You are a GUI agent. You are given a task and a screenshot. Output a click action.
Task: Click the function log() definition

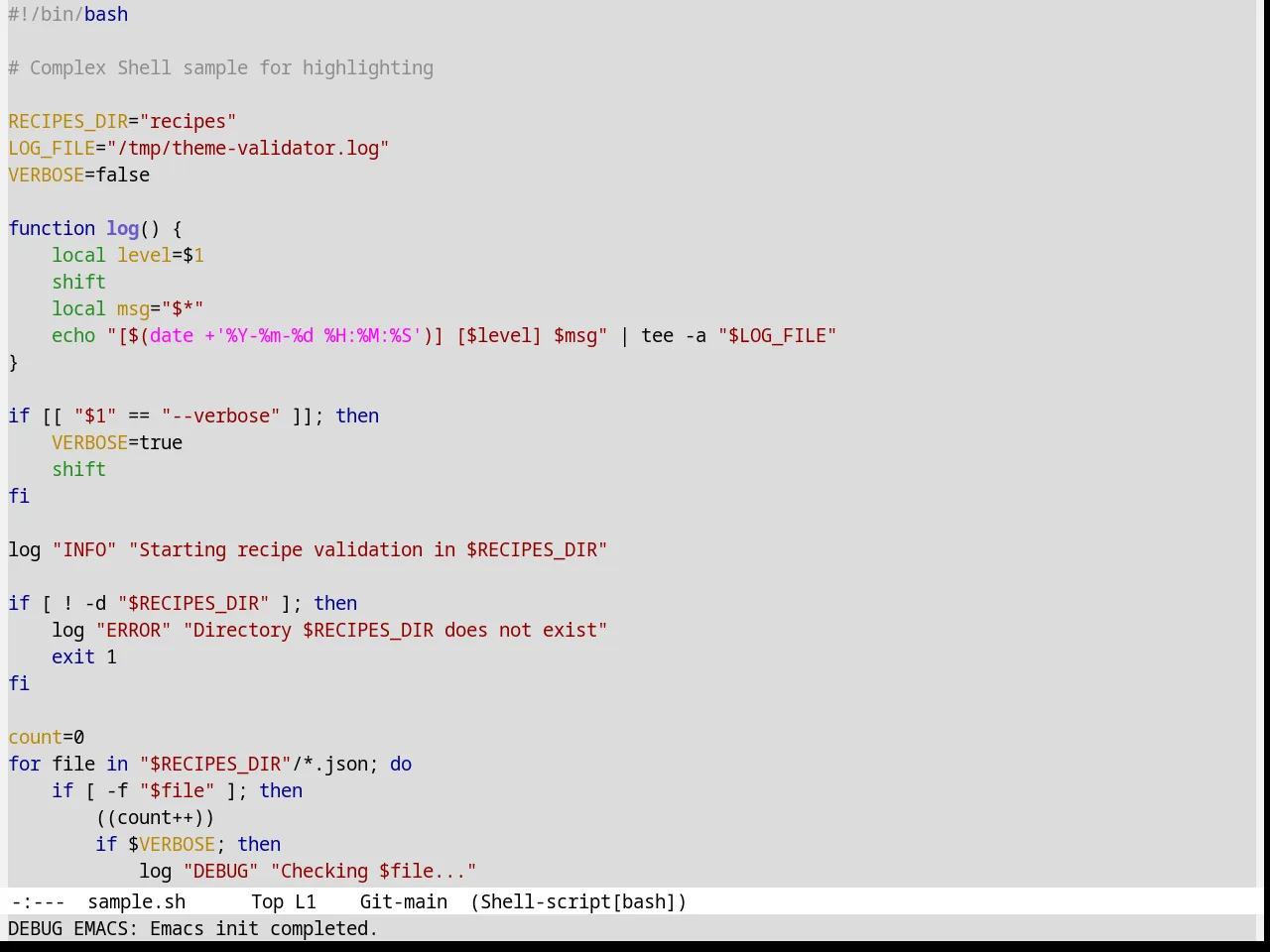pyautogui.click(x=95, y=228)
